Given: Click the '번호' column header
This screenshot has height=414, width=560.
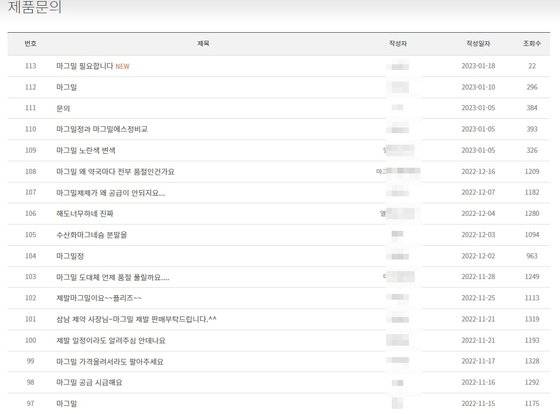Looking at the screenshot, I should pos(30,44).
